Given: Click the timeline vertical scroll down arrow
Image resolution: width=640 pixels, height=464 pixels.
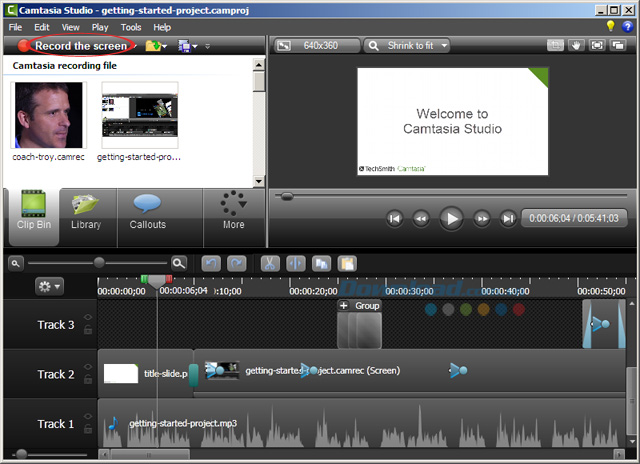Looking at the screenshot, I should [632, 442].
